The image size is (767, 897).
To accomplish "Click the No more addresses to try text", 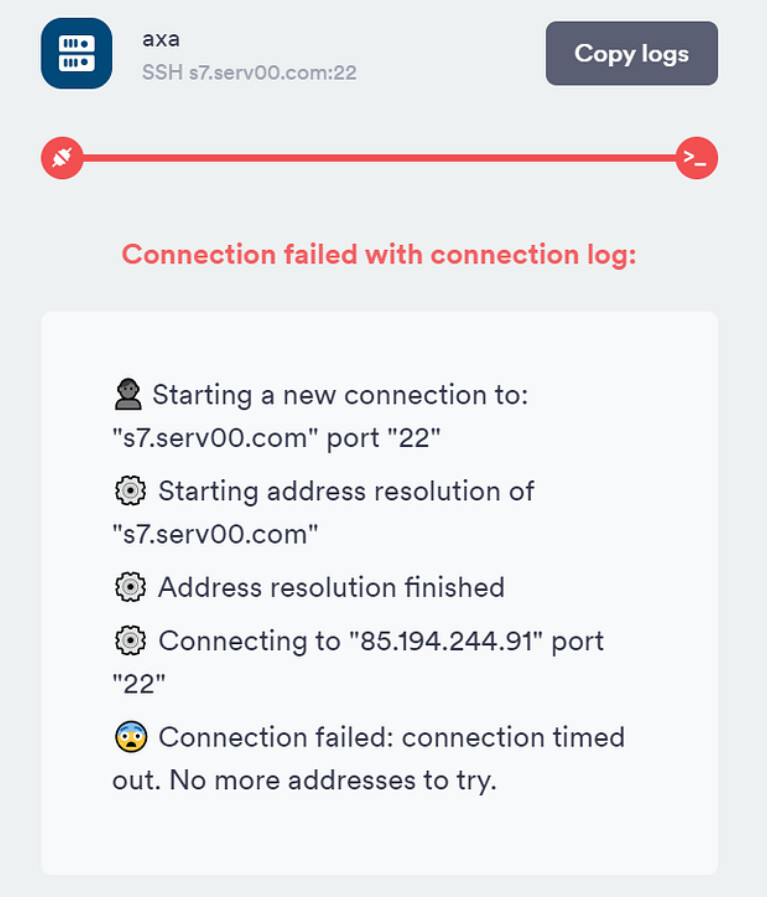I will click(x=333, y=780).
